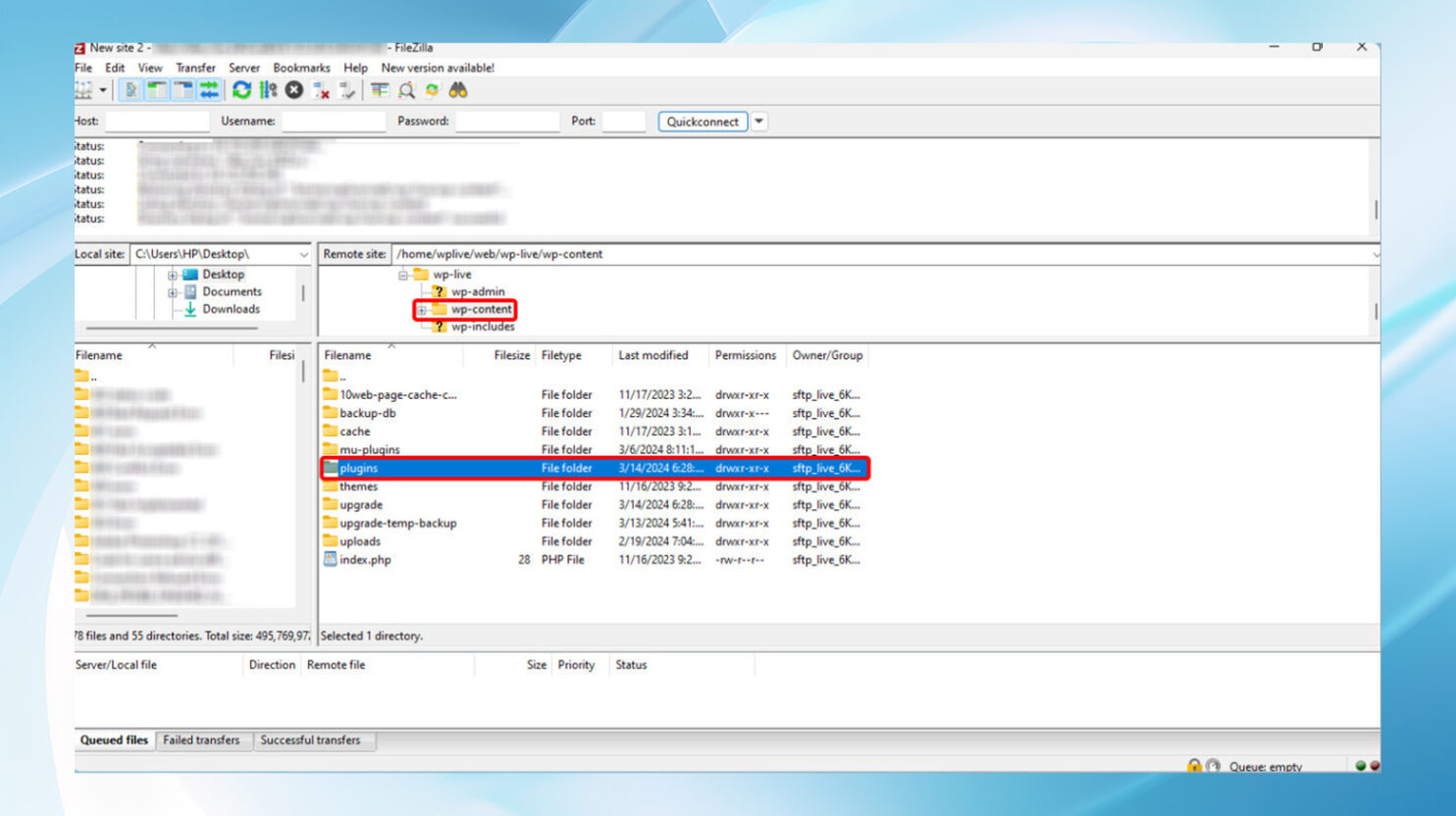Image resolution: width=1456 pixels, height=816 pixels.
Task: Open the Bookmarks menu
Action: 301,68
